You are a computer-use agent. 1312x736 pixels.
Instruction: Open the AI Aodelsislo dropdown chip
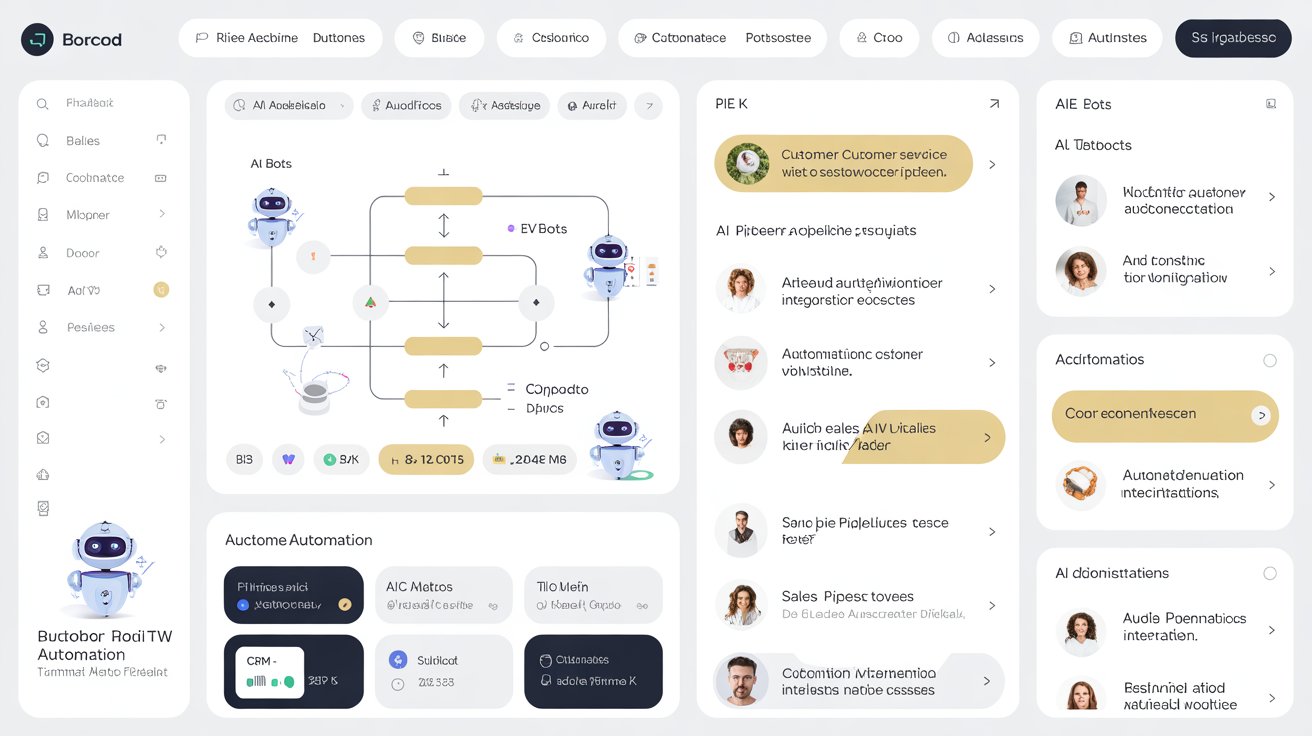tap(288, 105)
